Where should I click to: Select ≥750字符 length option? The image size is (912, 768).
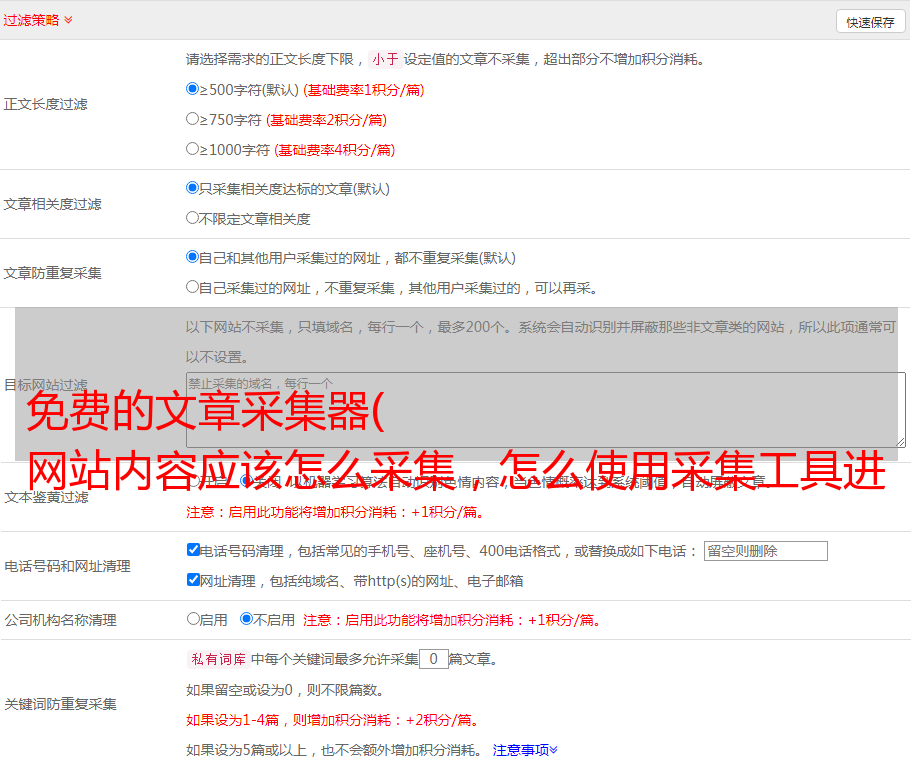(x=192, y=119)
